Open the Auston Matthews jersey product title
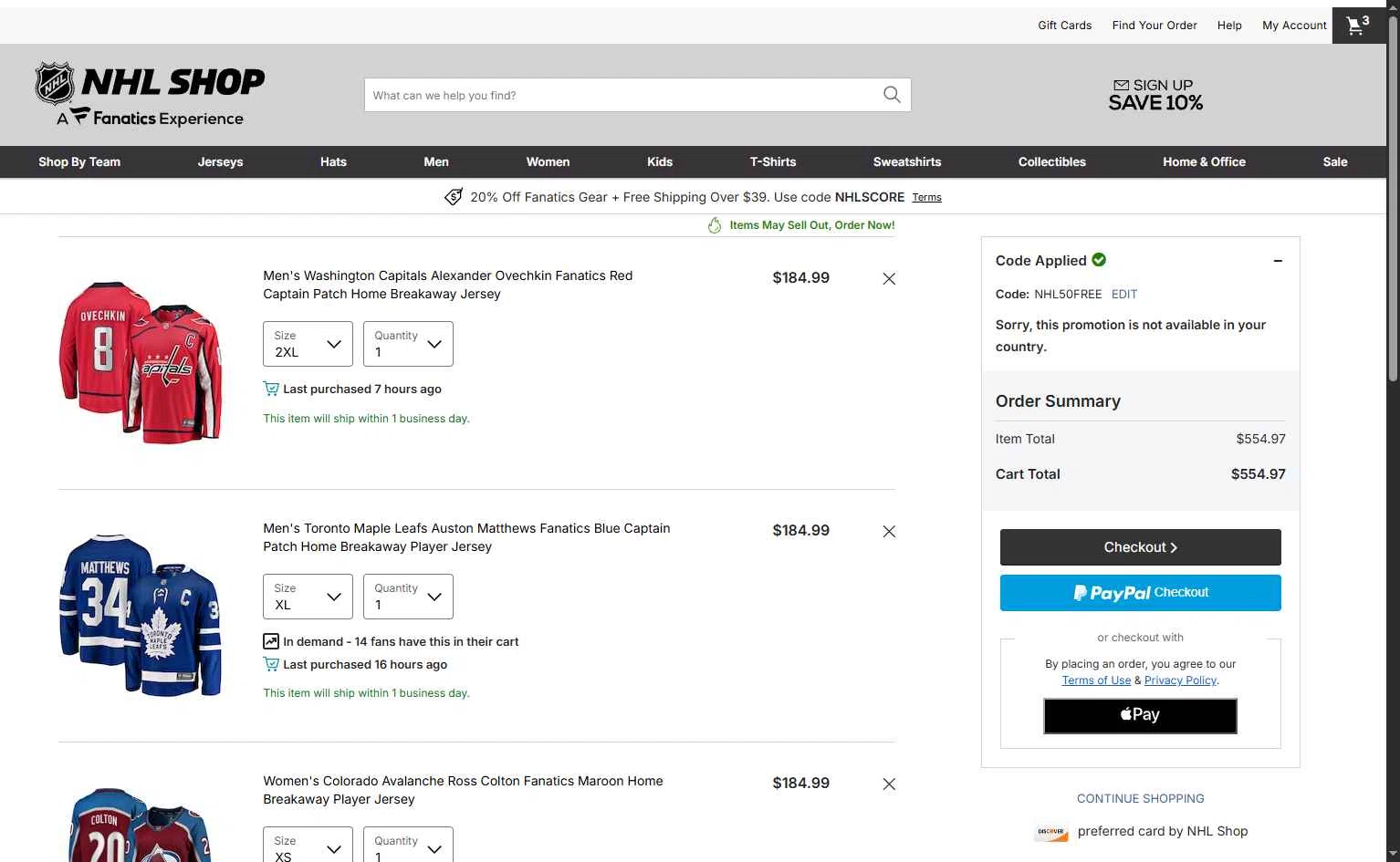 tap(466, 537)
